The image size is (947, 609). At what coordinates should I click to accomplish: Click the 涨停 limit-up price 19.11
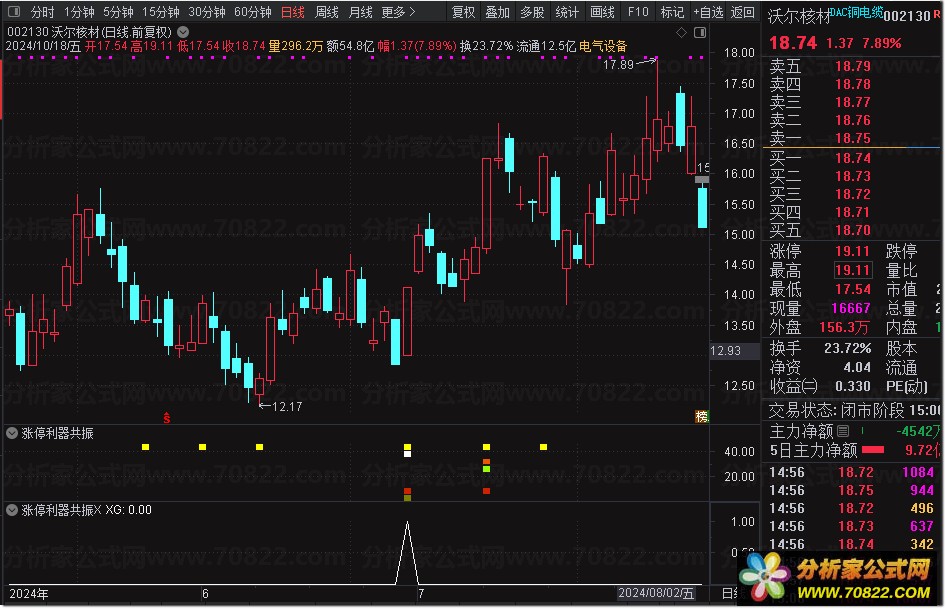[853, 251]
